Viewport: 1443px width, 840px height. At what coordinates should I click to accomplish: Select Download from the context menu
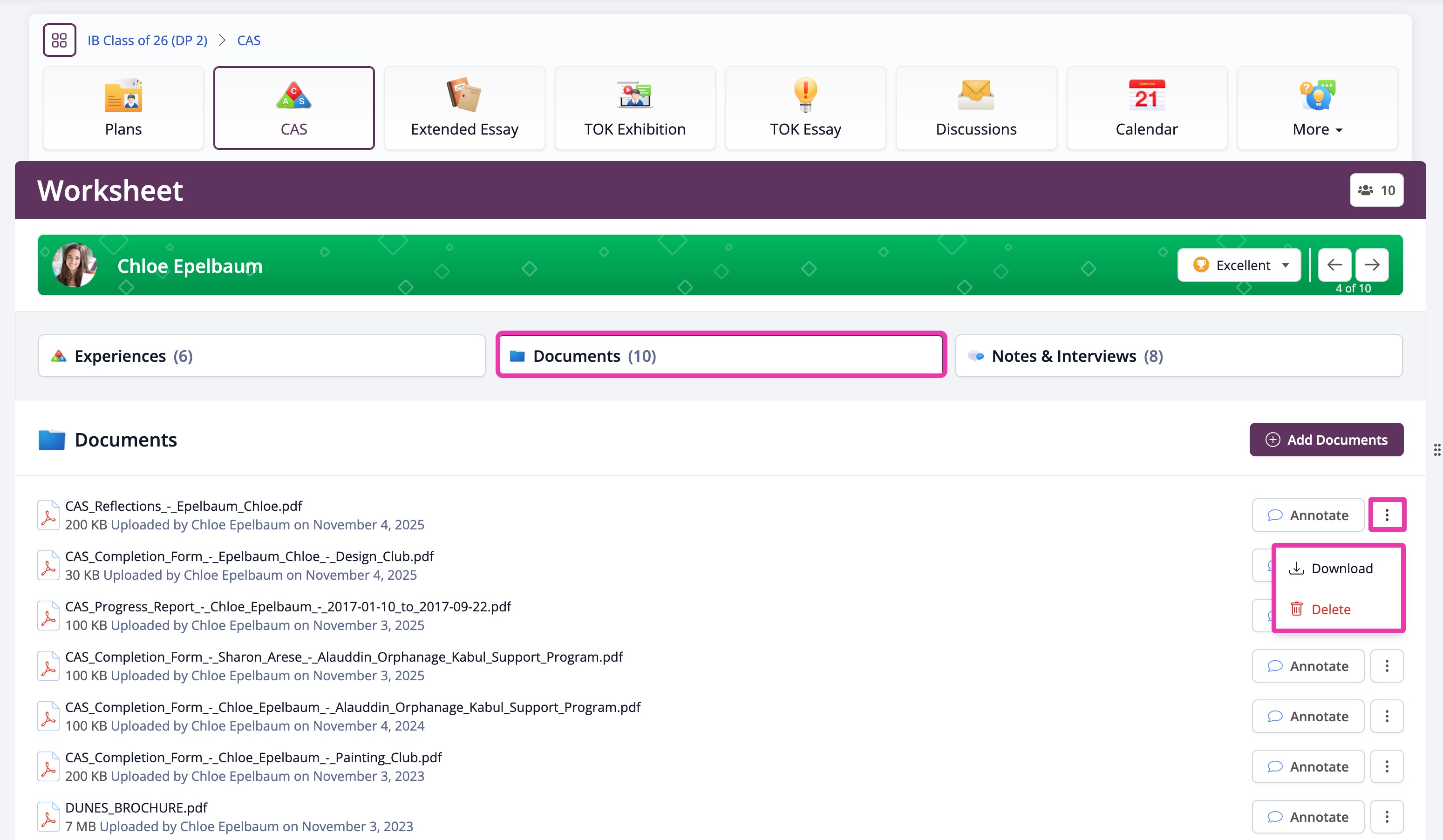[1331, 568]
